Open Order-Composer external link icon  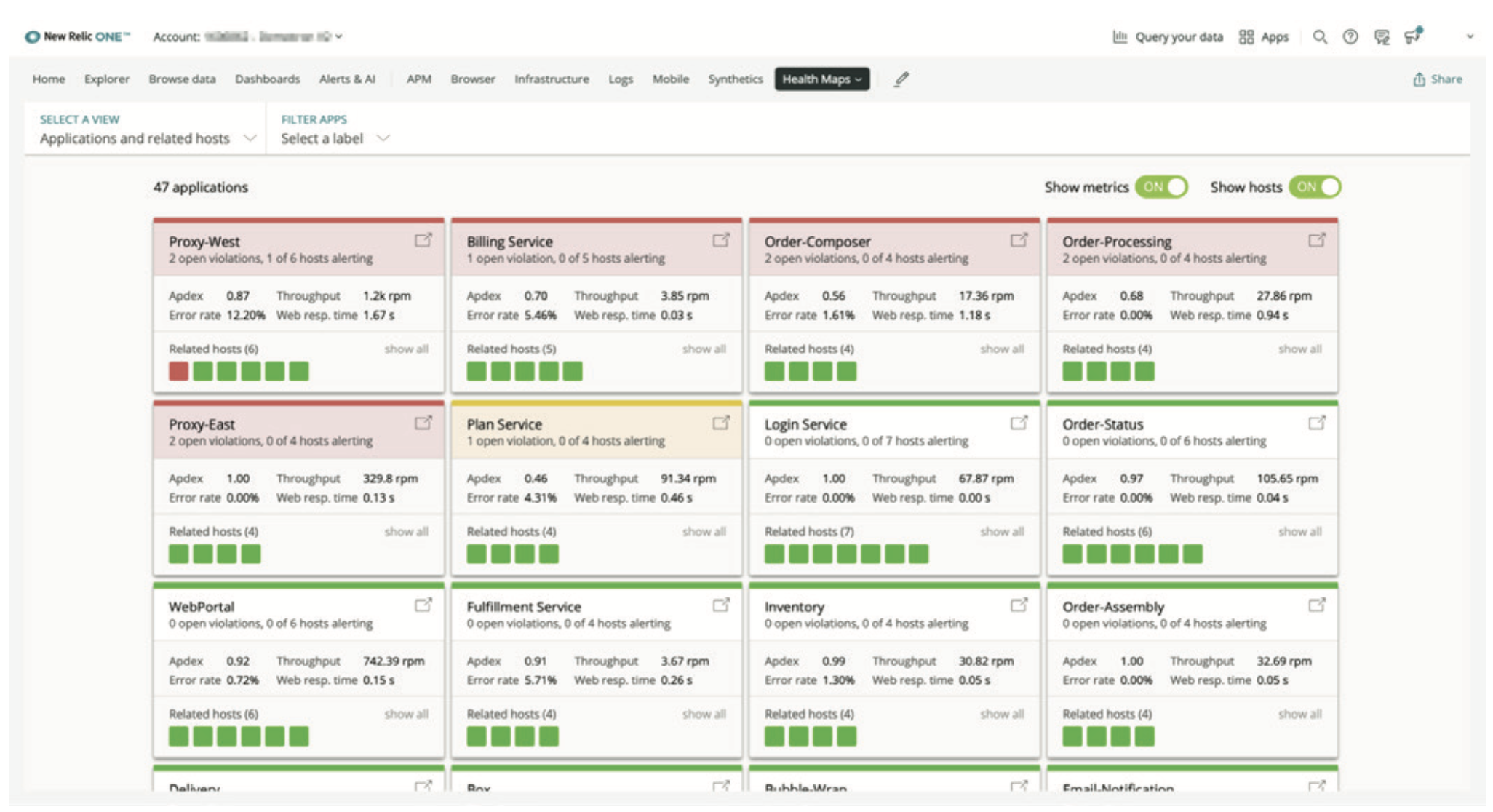pyautogui.click(x=1019, y=240)
